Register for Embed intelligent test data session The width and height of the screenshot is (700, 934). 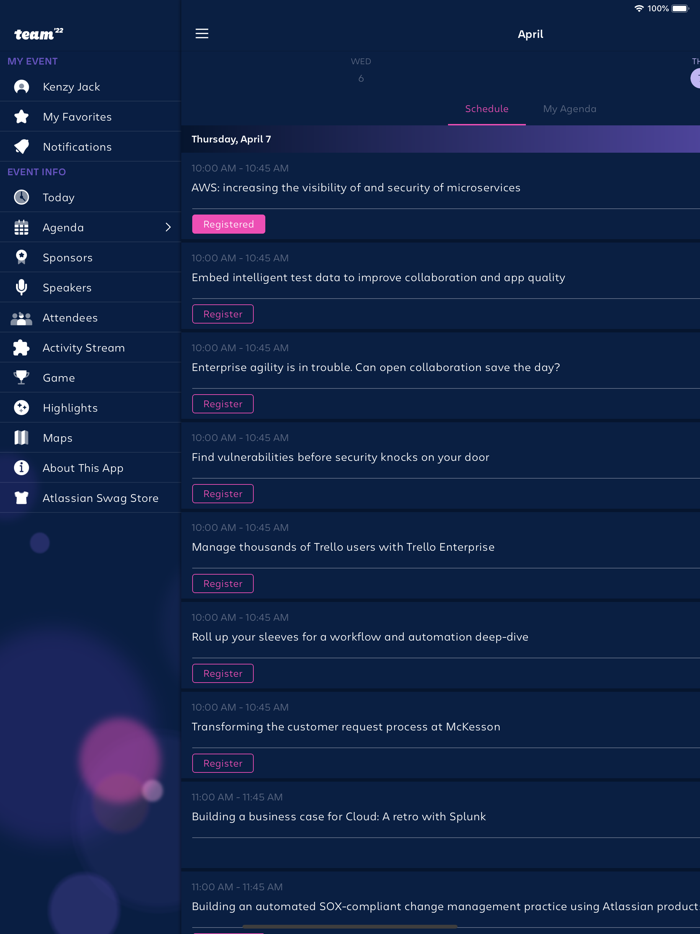click(223, 314)
